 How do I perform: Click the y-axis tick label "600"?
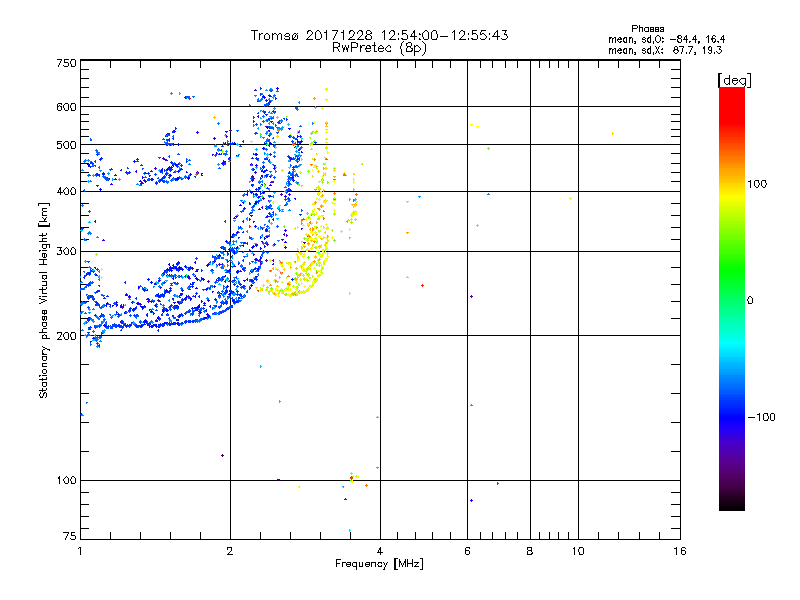click(66, 107)
